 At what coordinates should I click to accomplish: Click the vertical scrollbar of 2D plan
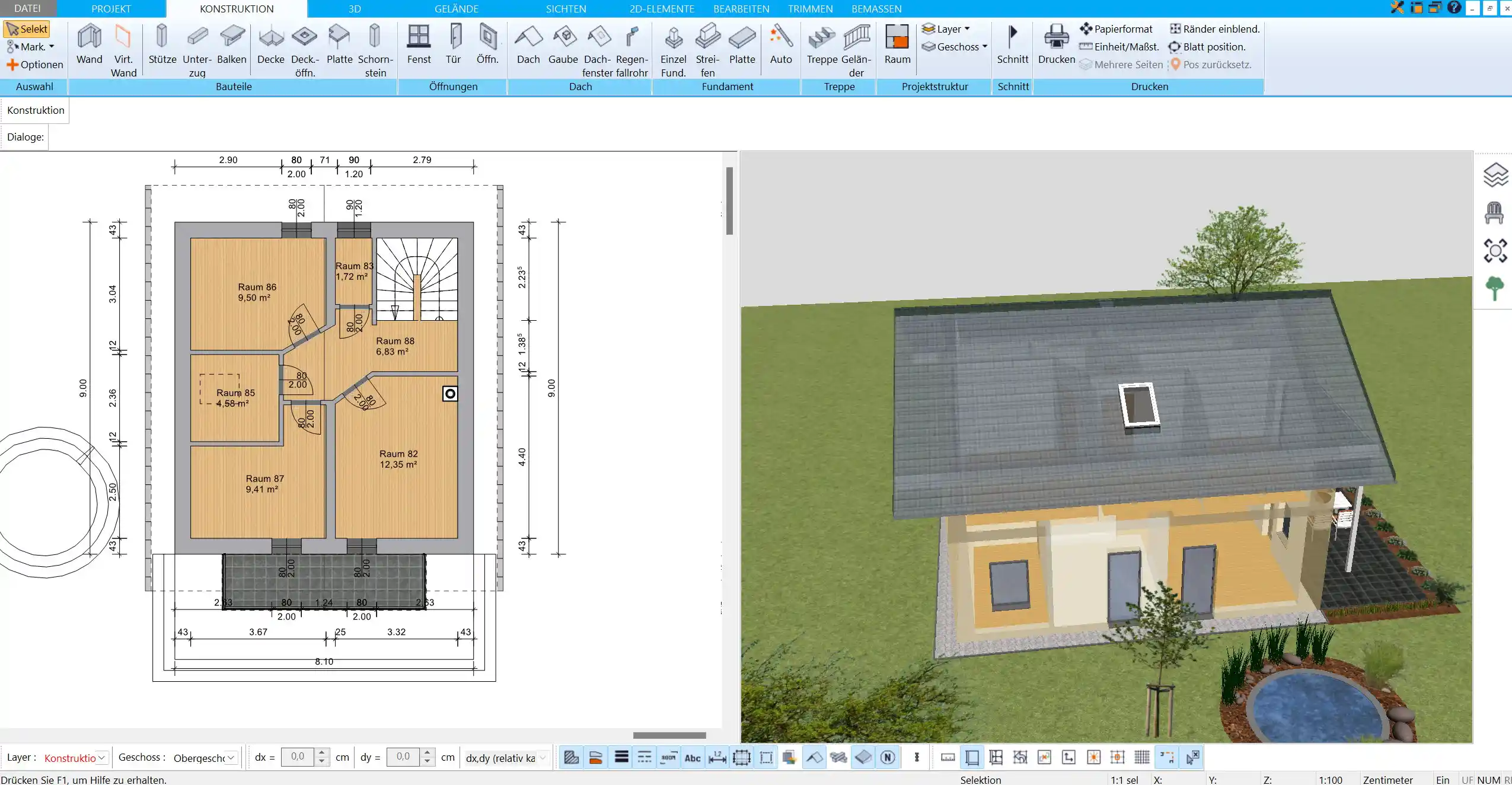click(x=729, y=201)
